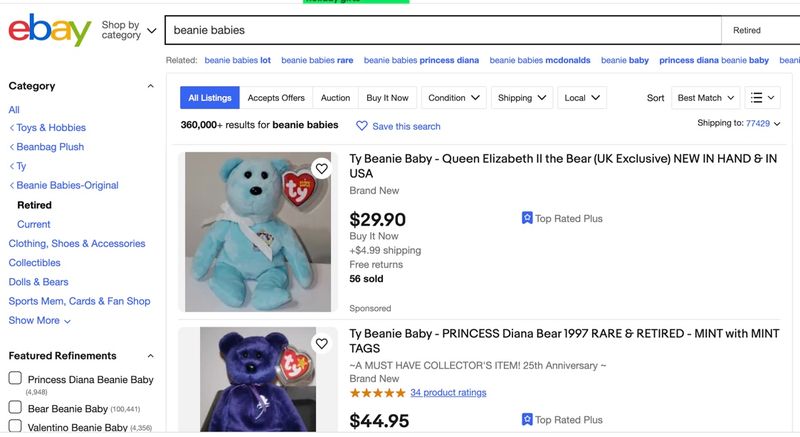This screenshot has height=437, width=800.
Task: Click the beanie babies search field
Action: (x=440, y=30)
